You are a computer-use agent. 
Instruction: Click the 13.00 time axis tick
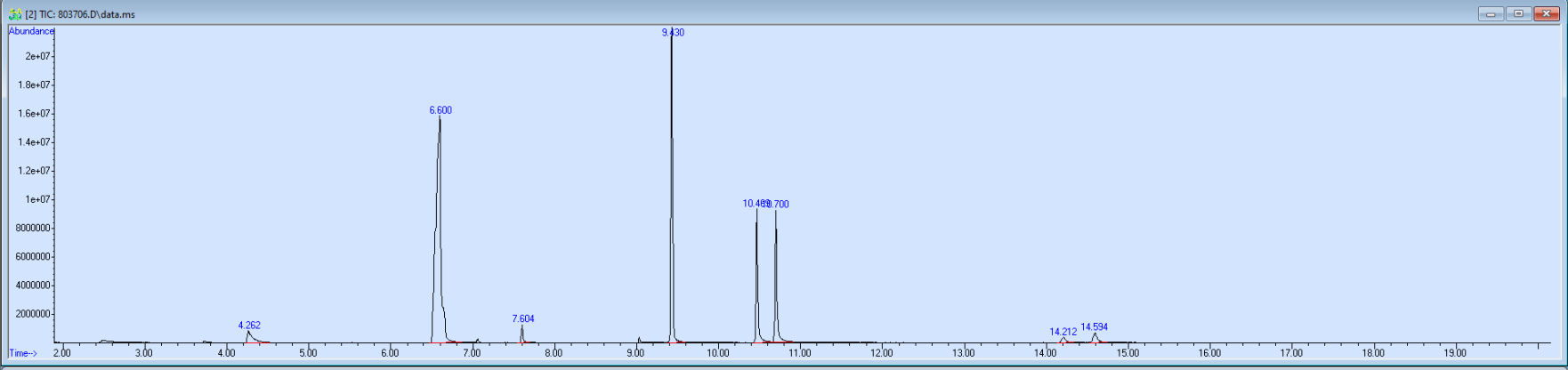(963, 353)
